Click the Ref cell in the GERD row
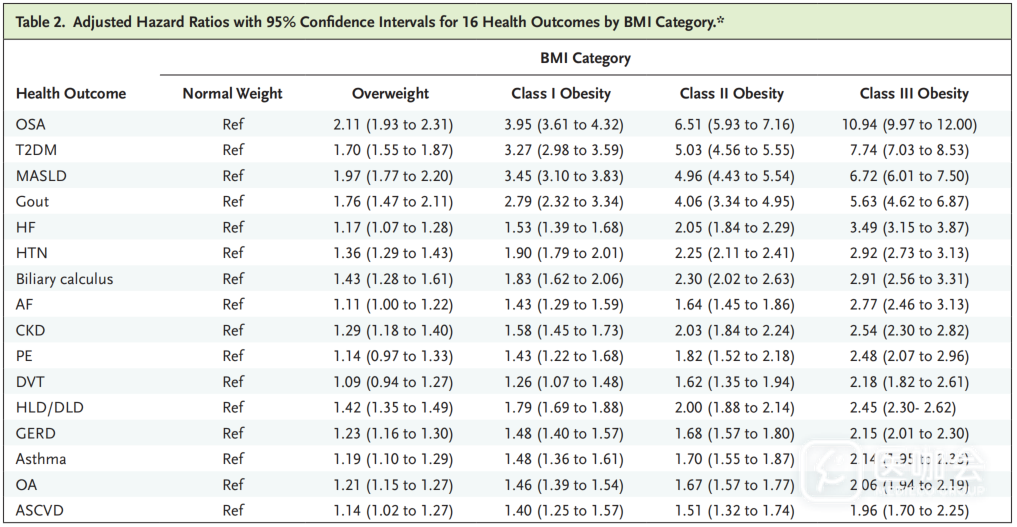This screenshot has width=1017, height=527. tap(233, 433)
